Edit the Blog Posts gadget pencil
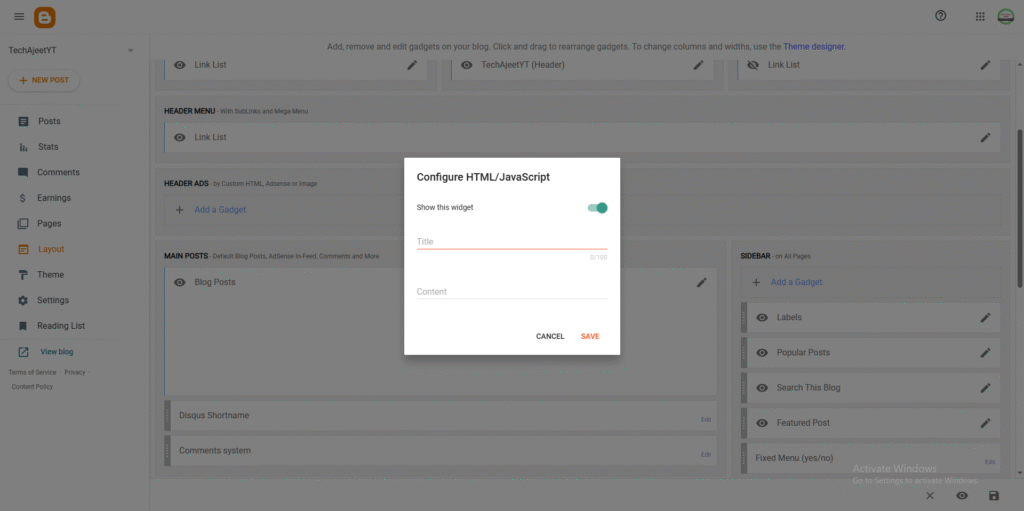Image resolution: width=1024 pixels, height=511 pixels. pos(702,282)
